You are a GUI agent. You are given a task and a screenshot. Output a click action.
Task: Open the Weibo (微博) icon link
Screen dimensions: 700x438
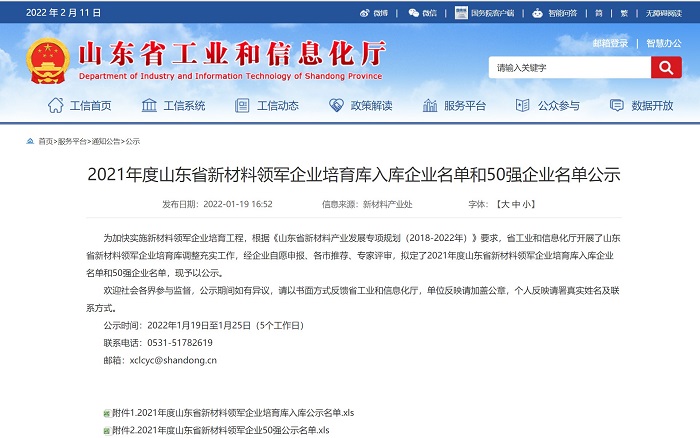click(x=364, y=13)
